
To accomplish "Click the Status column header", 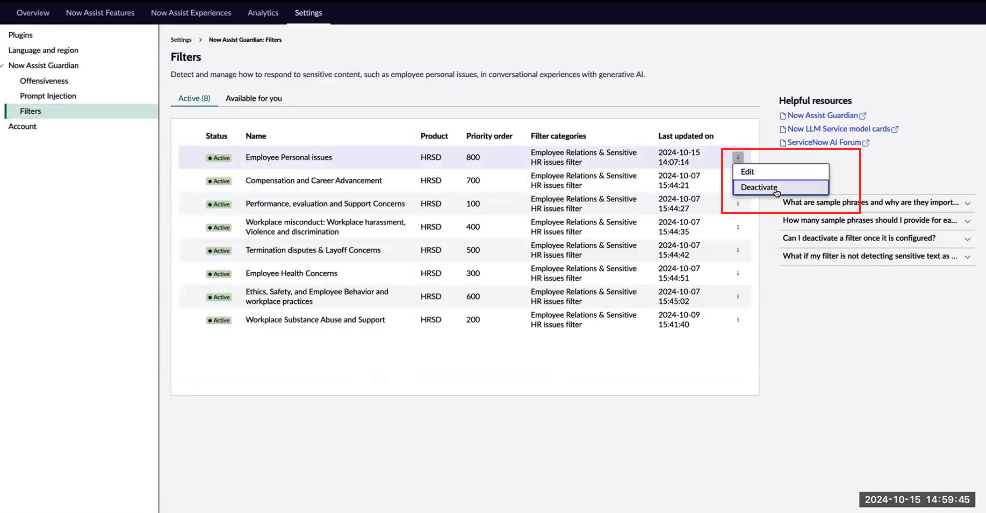I will (x=216, y=136).
